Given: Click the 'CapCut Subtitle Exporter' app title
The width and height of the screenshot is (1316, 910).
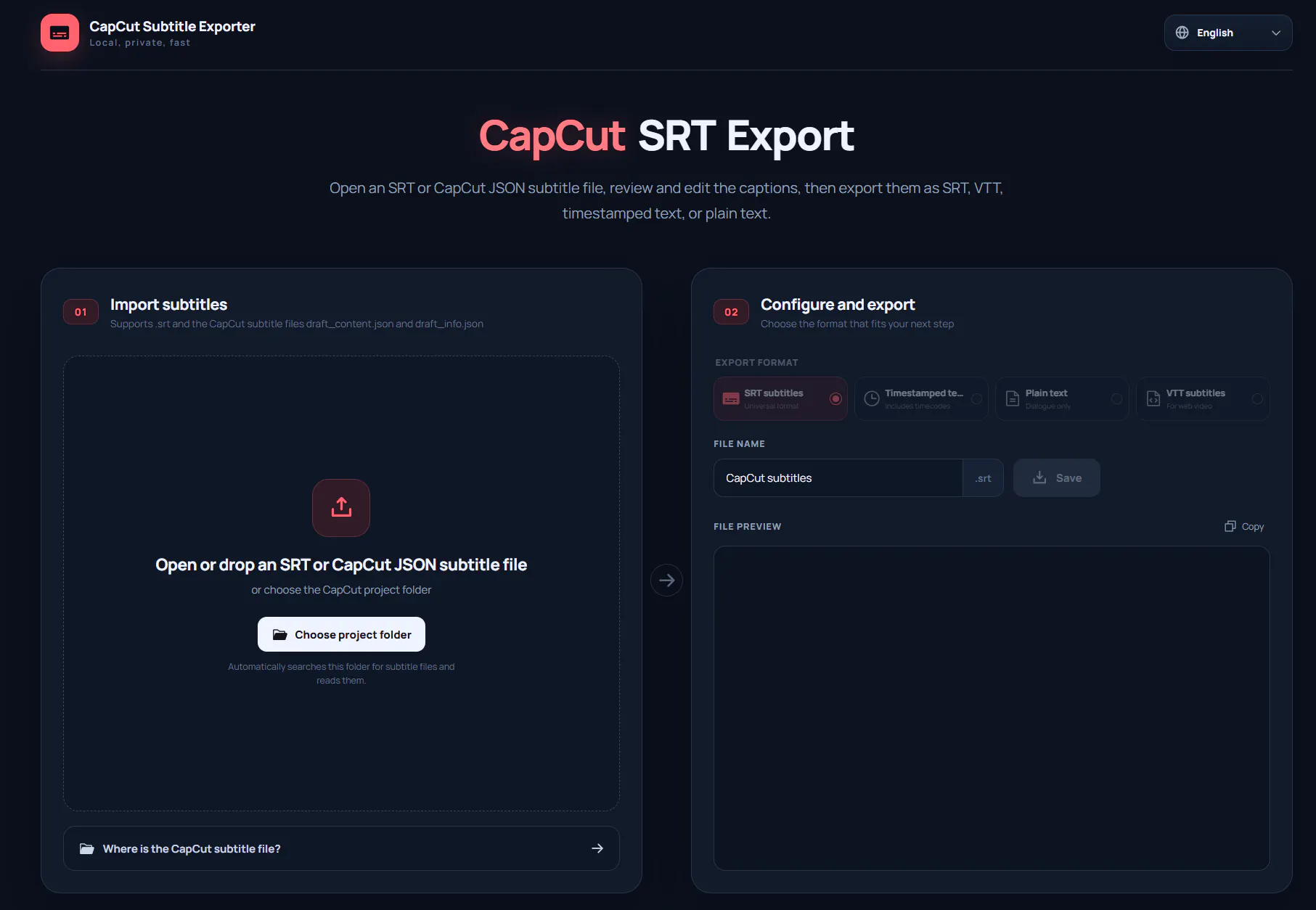Looking at the screenshot, I should tap(172, 26).
